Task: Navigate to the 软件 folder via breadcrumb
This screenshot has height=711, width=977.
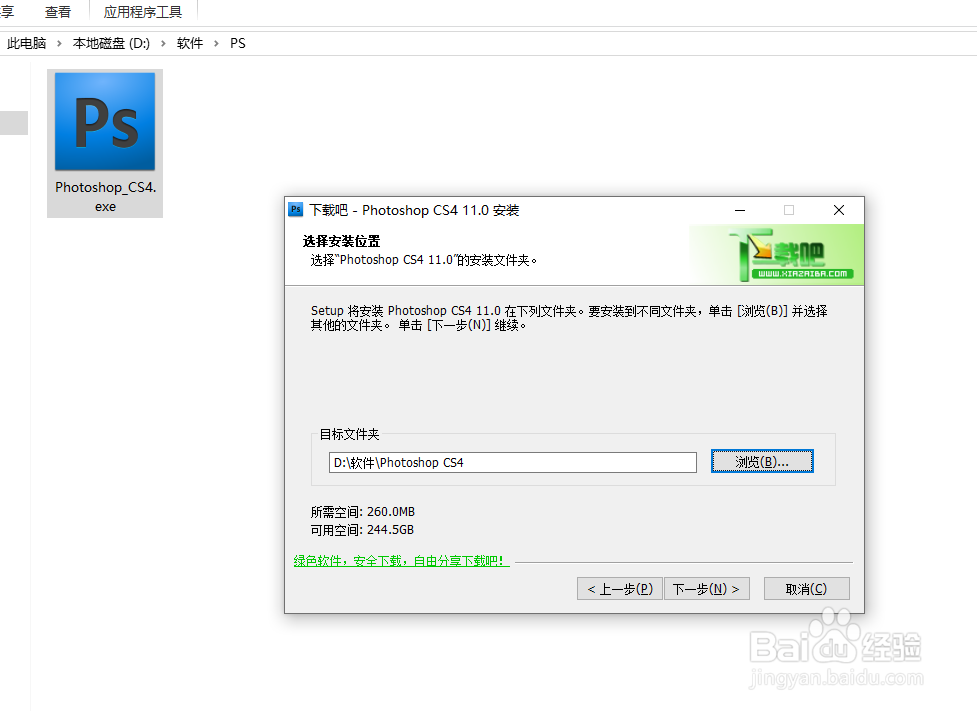Action: (x=189, y=43)
